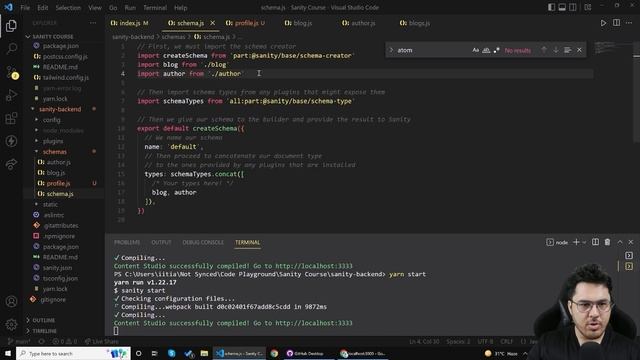Image resolution: width=640 pixels, height=360 pixels.
Task: Click Live Share in status bar
Action: (102, 341)
